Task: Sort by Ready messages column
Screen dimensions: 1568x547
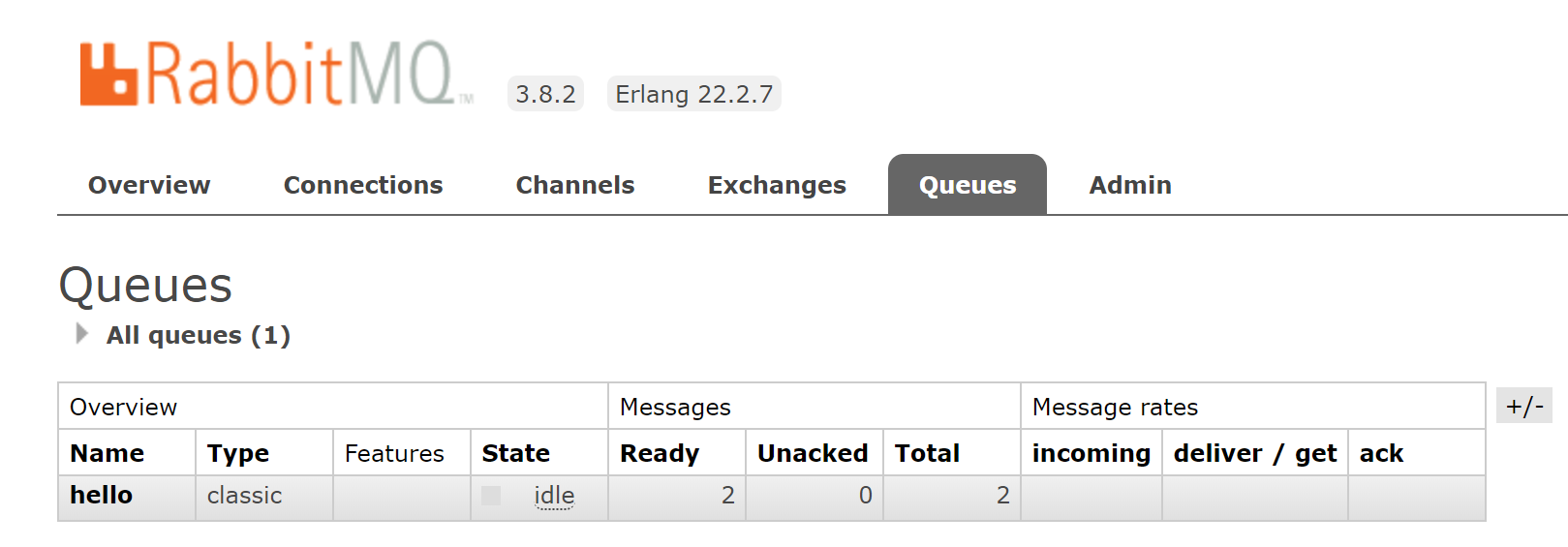Action: [x=660, y=453]
